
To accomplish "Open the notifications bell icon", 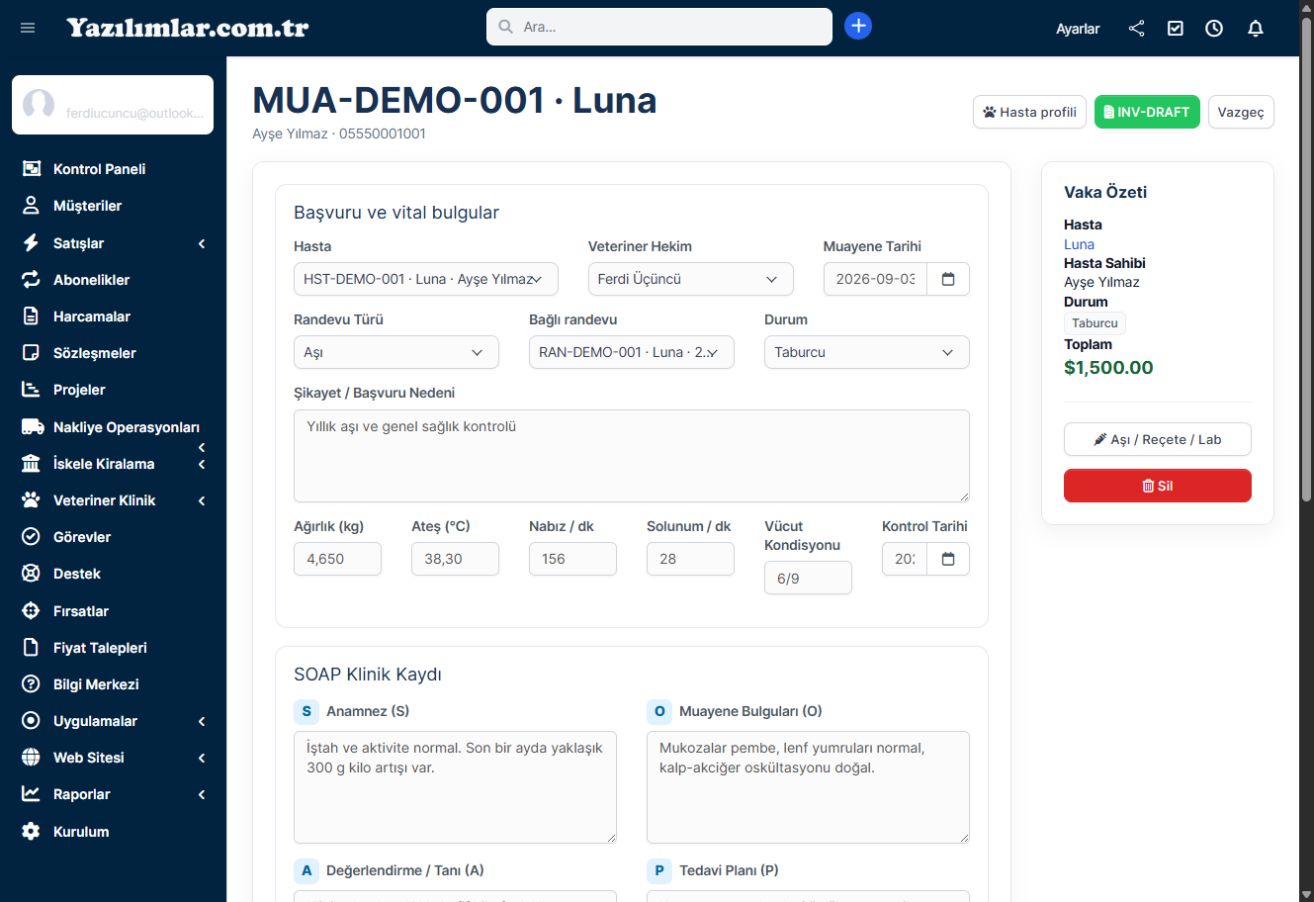I will coord(1255,28).
